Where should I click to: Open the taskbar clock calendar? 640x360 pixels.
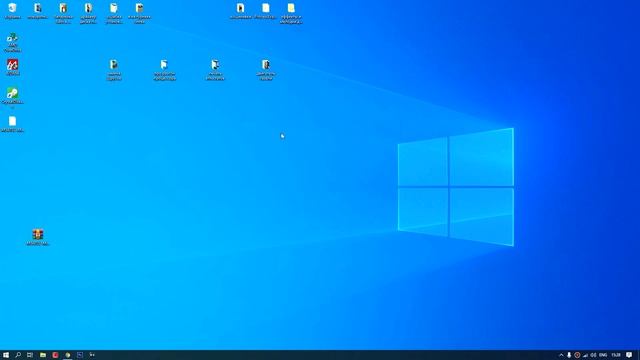(x=616, y=355)
